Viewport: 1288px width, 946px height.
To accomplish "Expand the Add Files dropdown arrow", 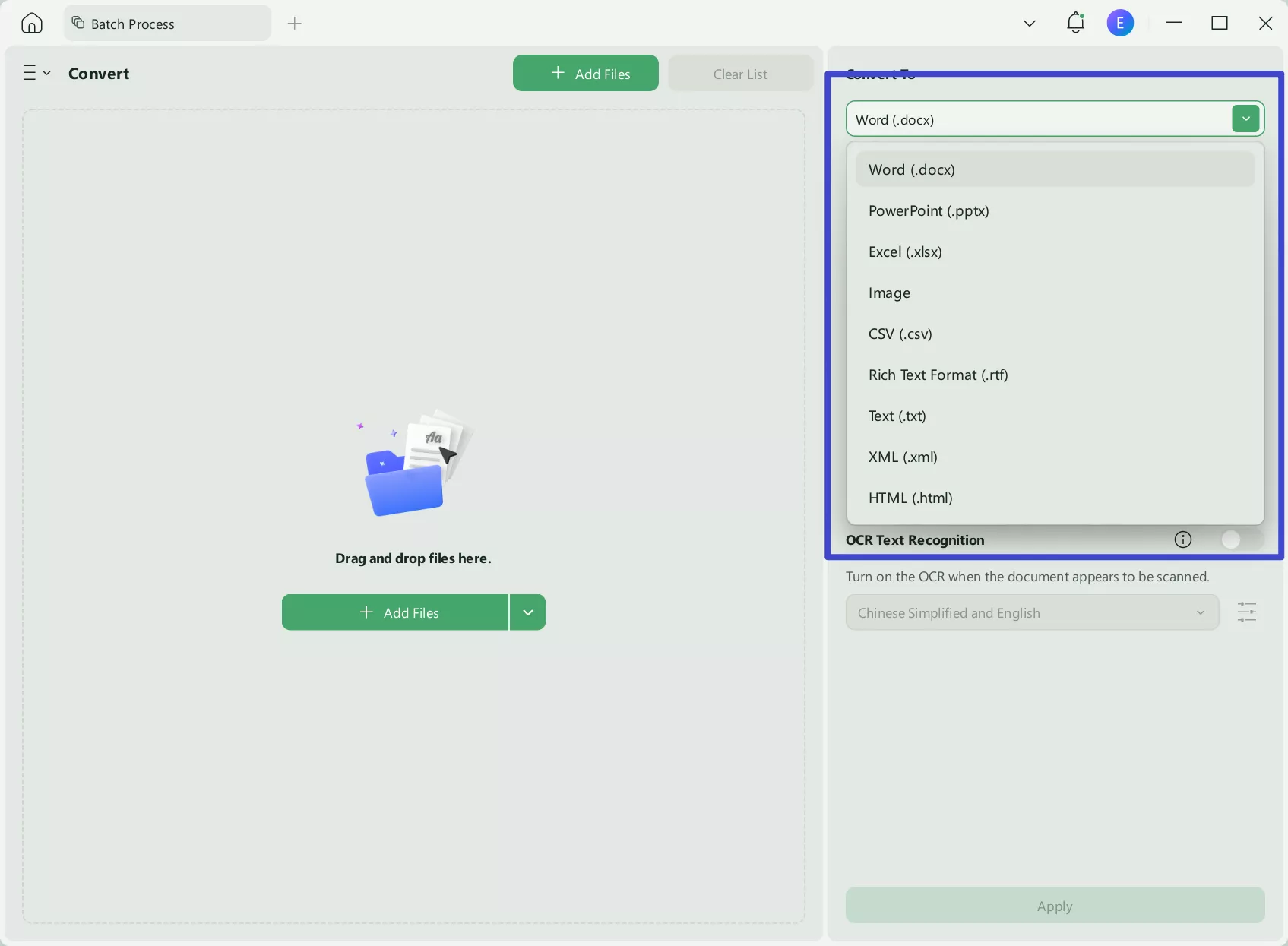I will coord(527,612).
